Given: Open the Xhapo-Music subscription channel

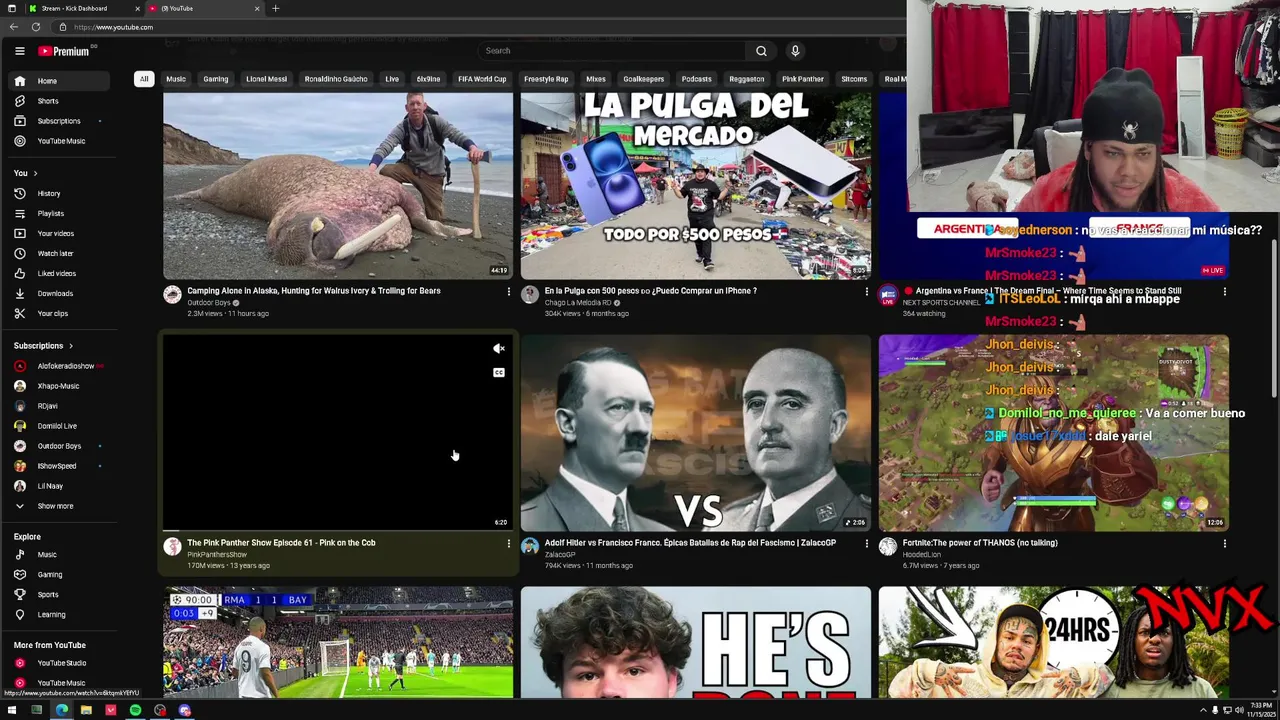Looking at the screenshot, I should coord(58,386).
